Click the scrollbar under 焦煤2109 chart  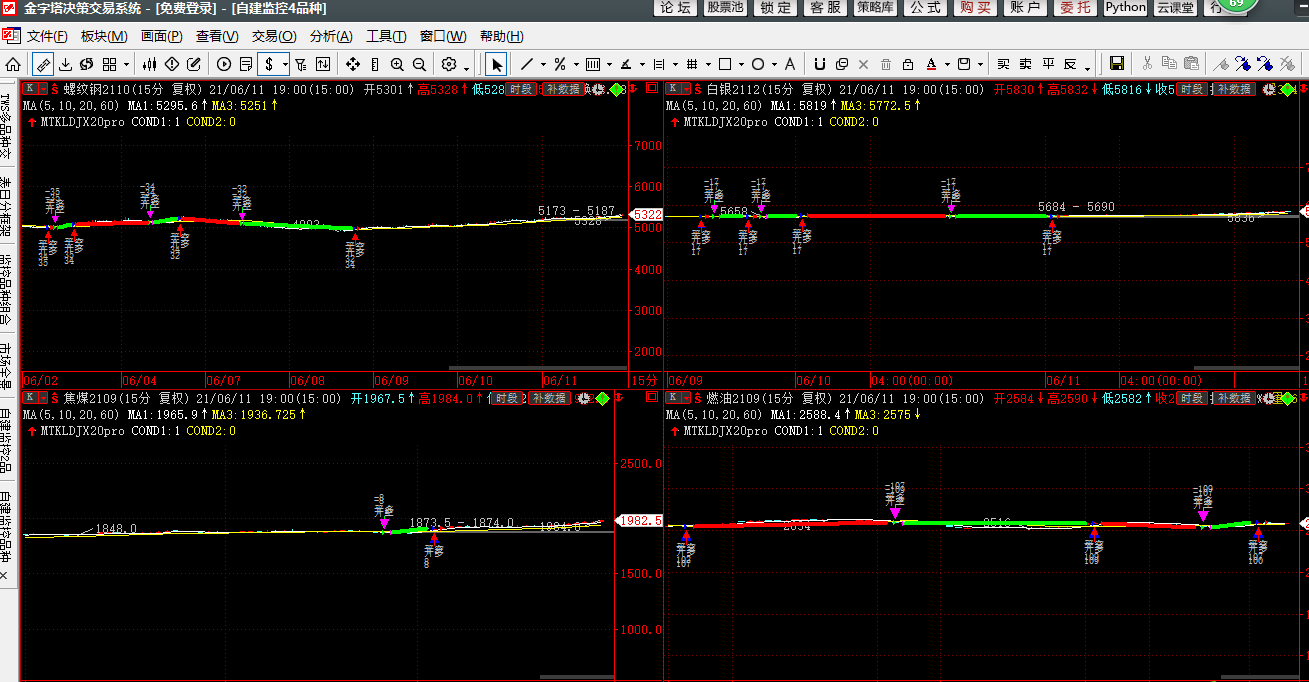(575, 677)
